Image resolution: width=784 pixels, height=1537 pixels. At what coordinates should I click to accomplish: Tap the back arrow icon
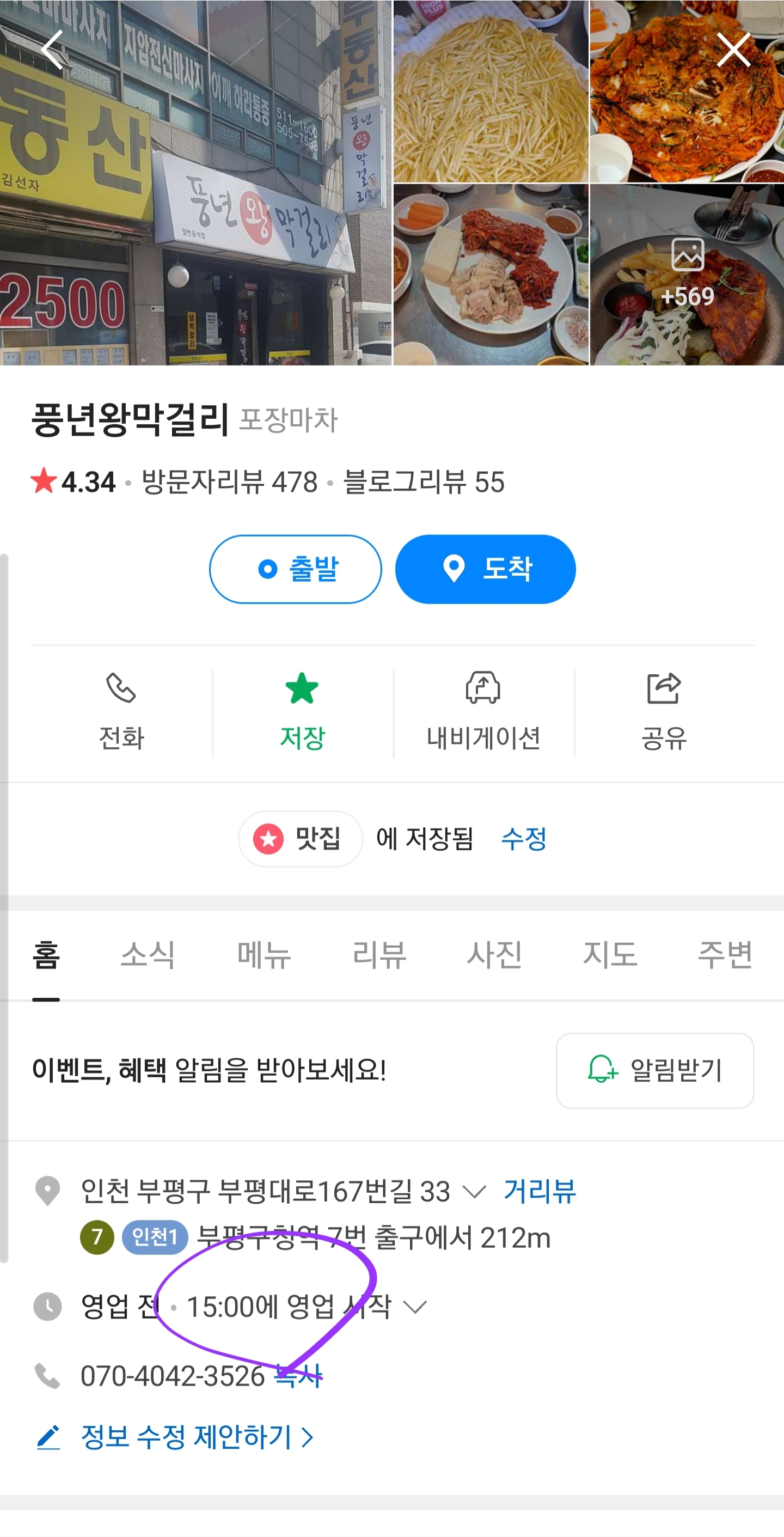[x=52, y=50]
